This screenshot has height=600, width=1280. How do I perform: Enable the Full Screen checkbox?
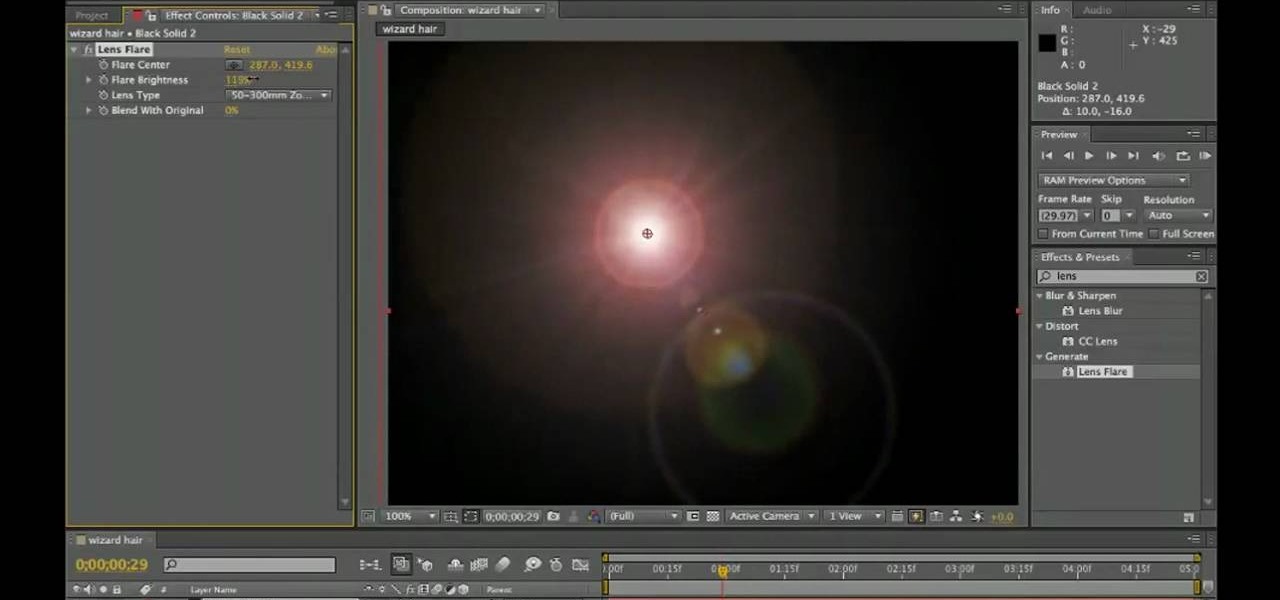pyautogui.click(x=1155, y=233)
